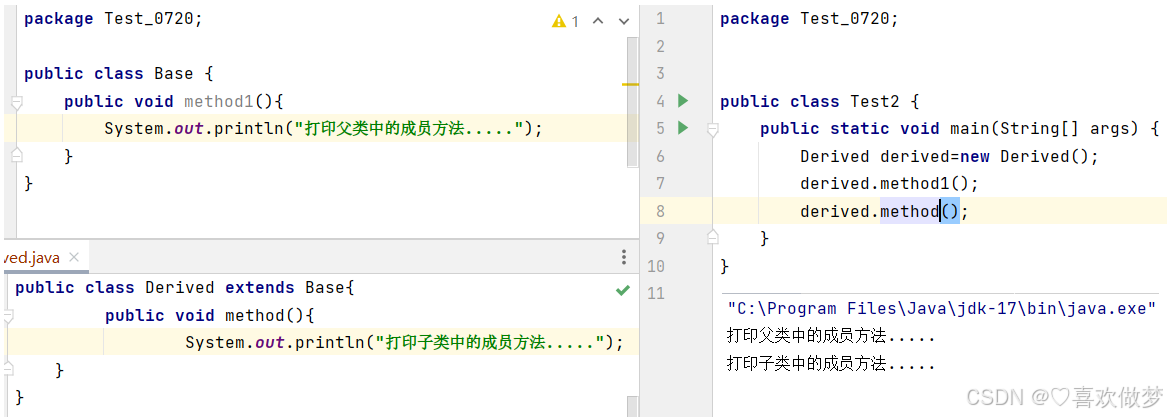Click java.exe path link in console
Image resolution: width=1167 pixels, height=417 pixels.
tap(941, 308)
